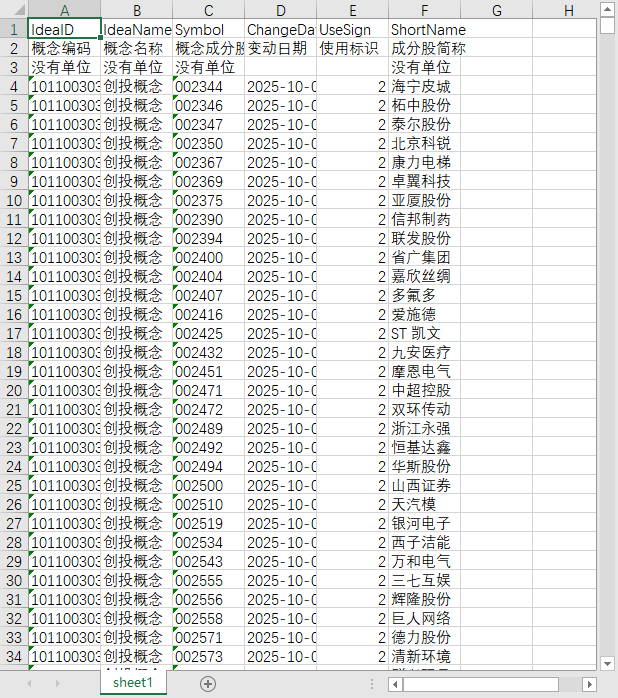The height and width of the screenshot is (698, 618).
Task: Click the cell 清新环境
Action: click(x=424, y=656)
